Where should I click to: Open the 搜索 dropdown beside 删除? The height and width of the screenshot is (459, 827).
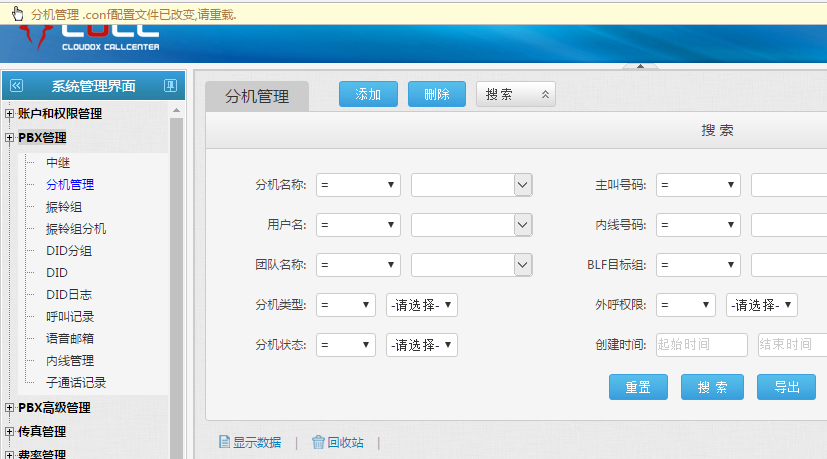pyautogui.click(x=516, y=94)
